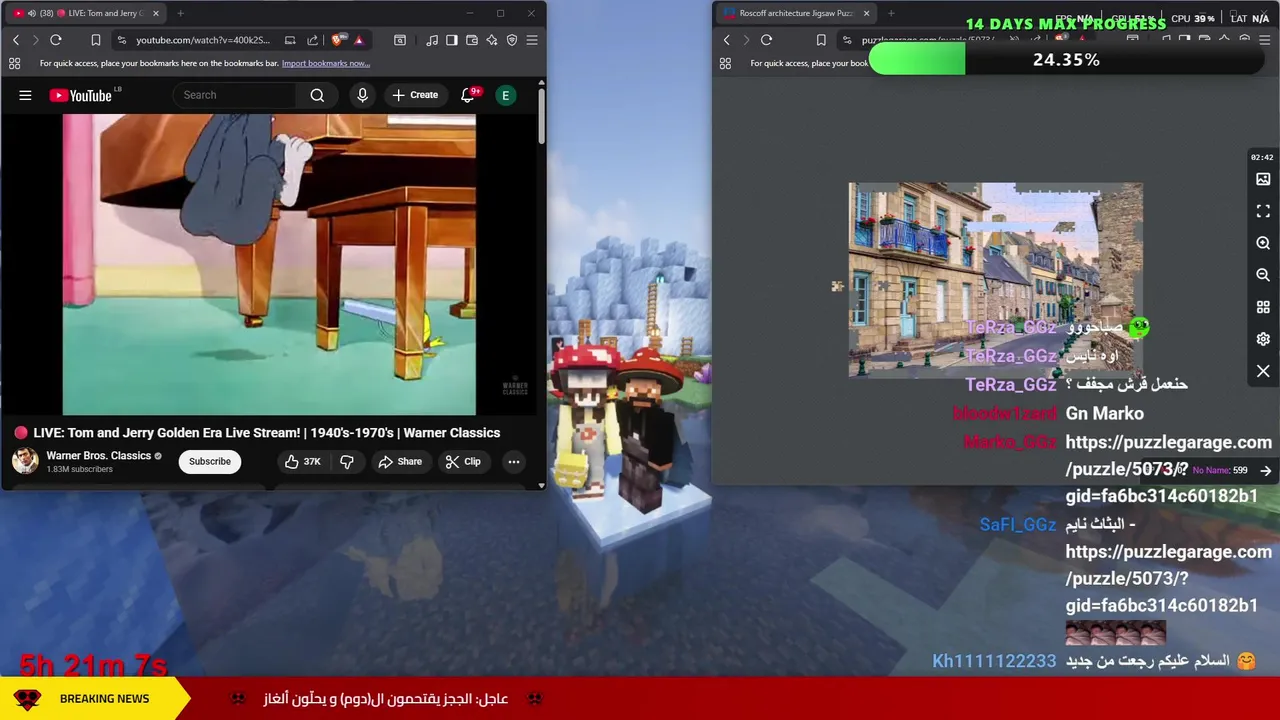Bookmark the puzzle page
Viewport: 1280px width, 720px height.
[x=821, y=40]
